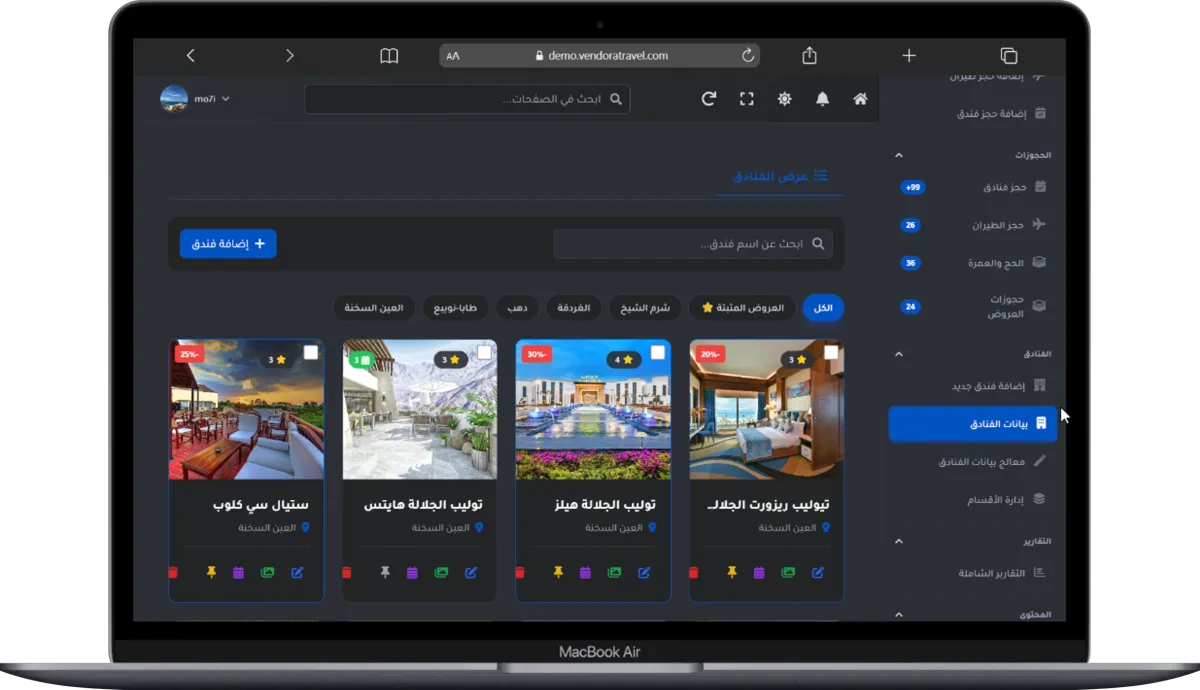
Task: Check the box on ستيال سي كلوب card
Action: (311, 353)
